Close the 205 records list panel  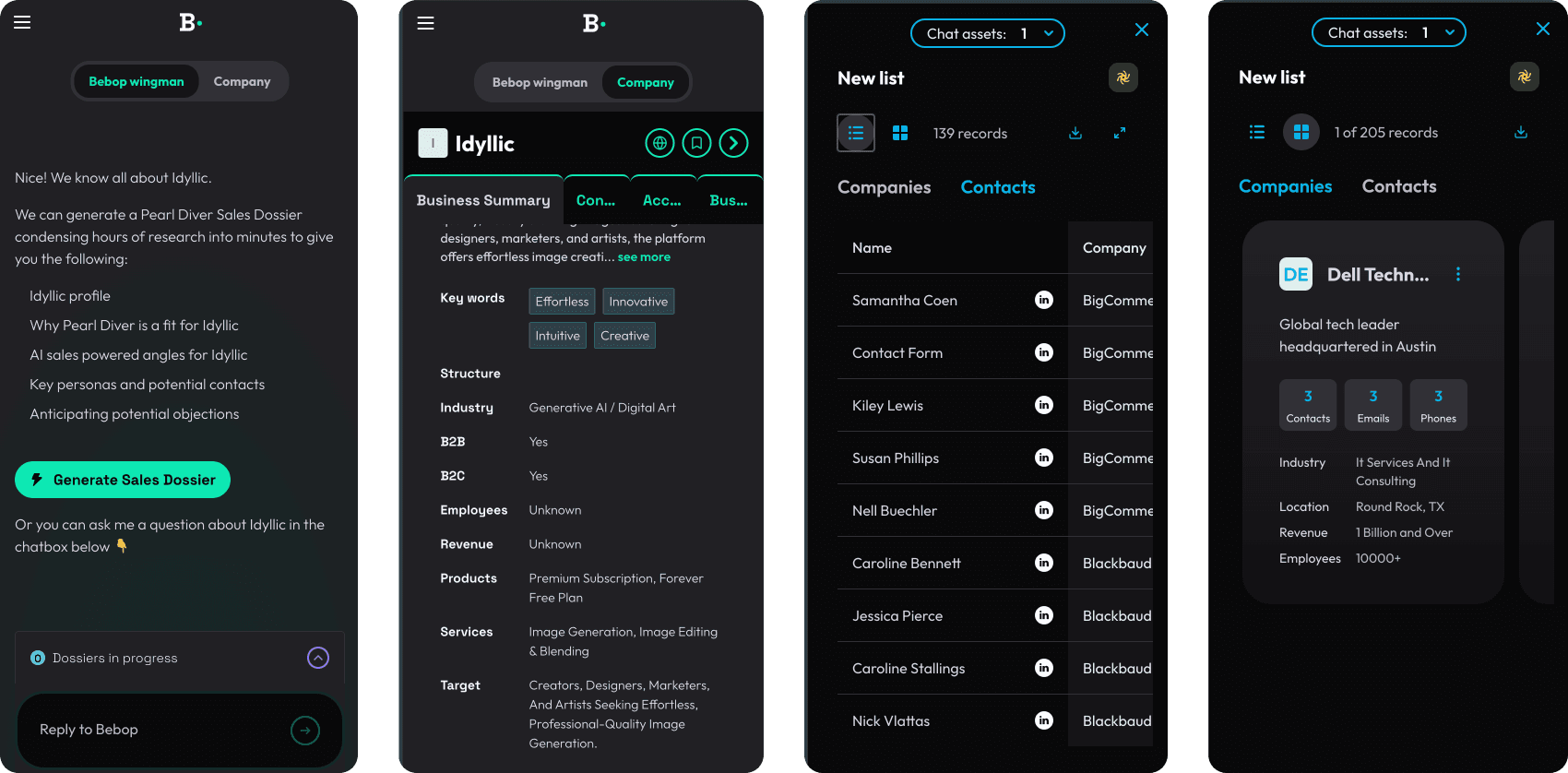1543,29
